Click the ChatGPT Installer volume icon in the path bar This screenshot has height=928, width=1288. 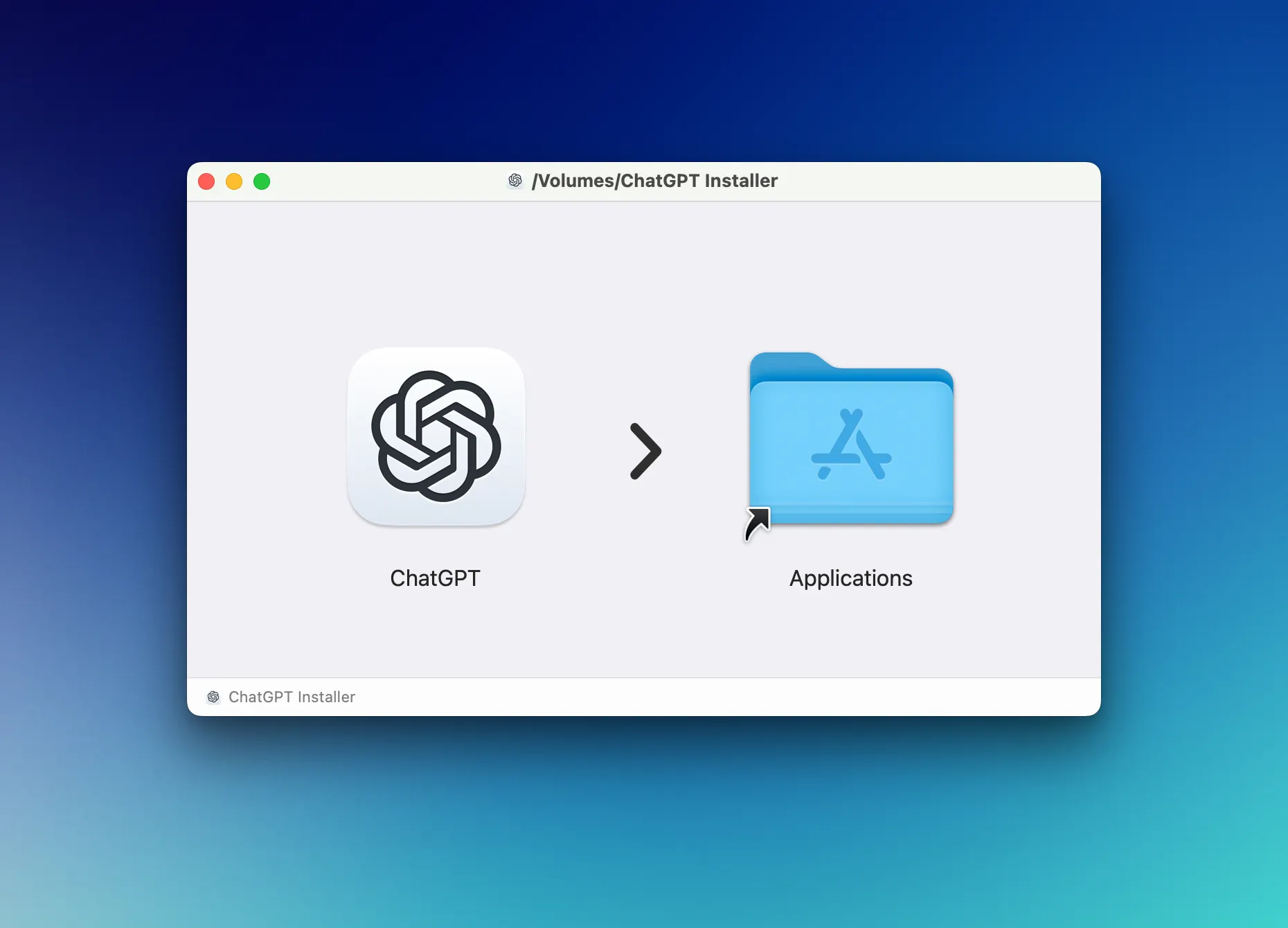[x=213, y=697]
